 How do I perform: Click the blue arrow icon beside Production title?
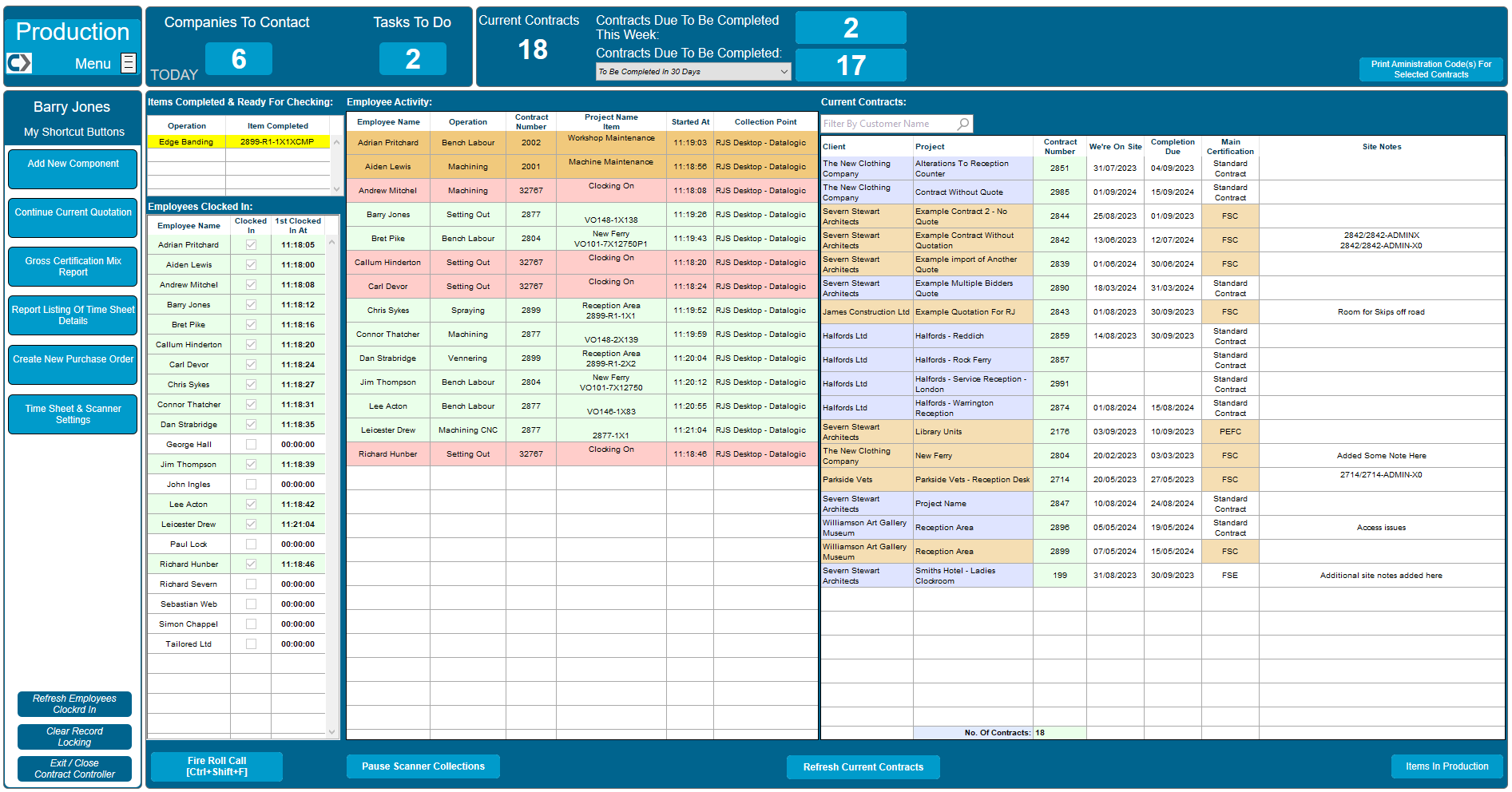click(x=18, y=63)
